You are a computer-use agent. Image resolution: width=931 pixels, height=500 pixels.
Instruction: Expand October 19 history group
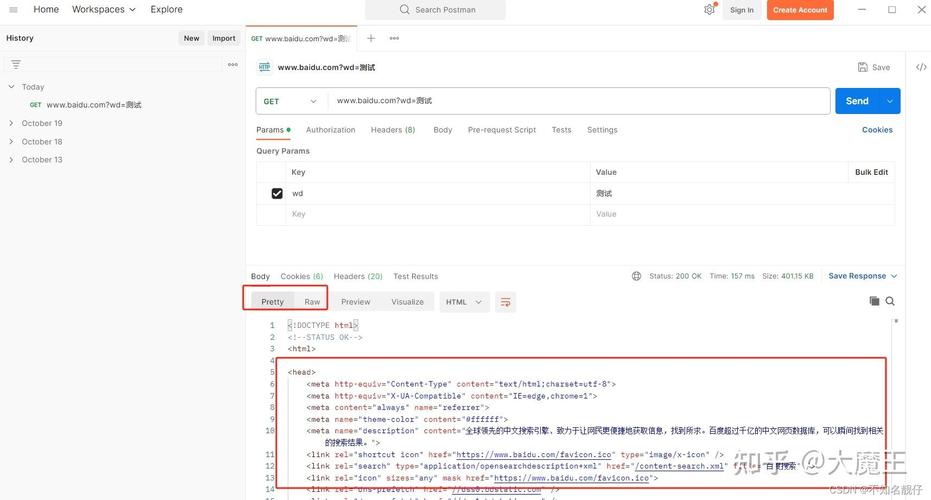point(11,123)
